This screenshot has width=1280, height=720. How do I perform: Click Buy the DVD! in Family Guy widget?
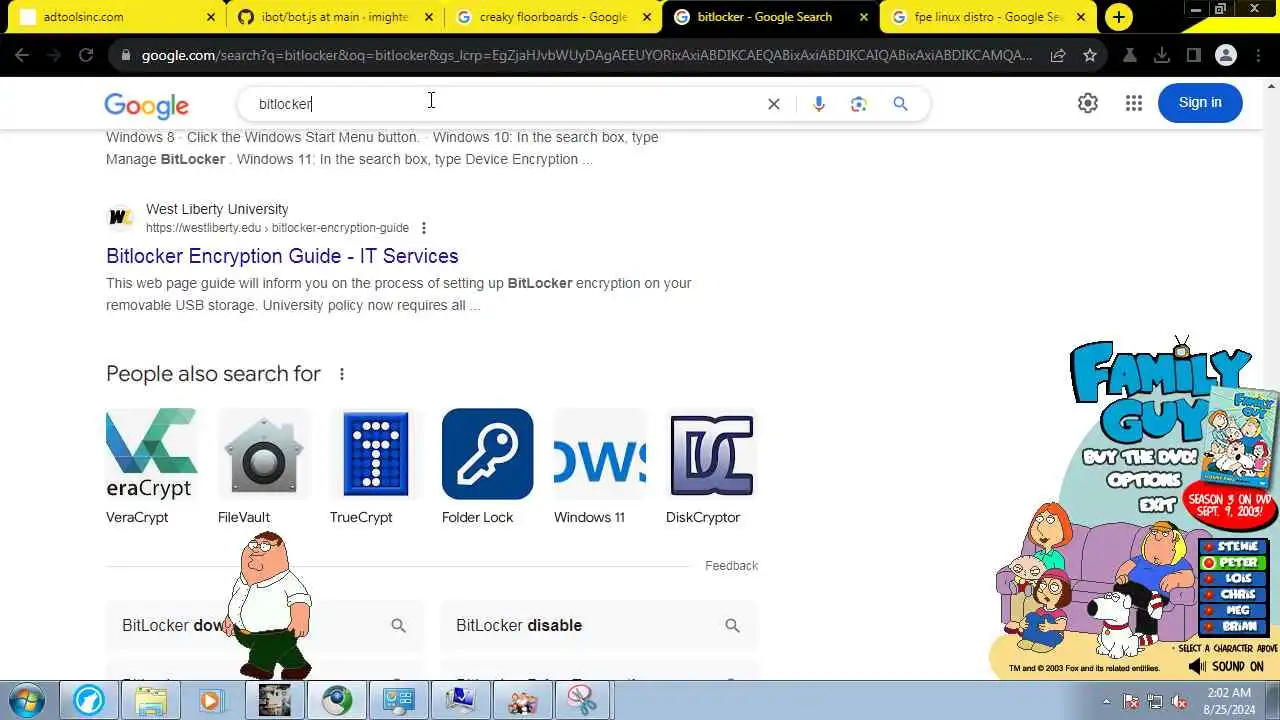(1139, 457)
